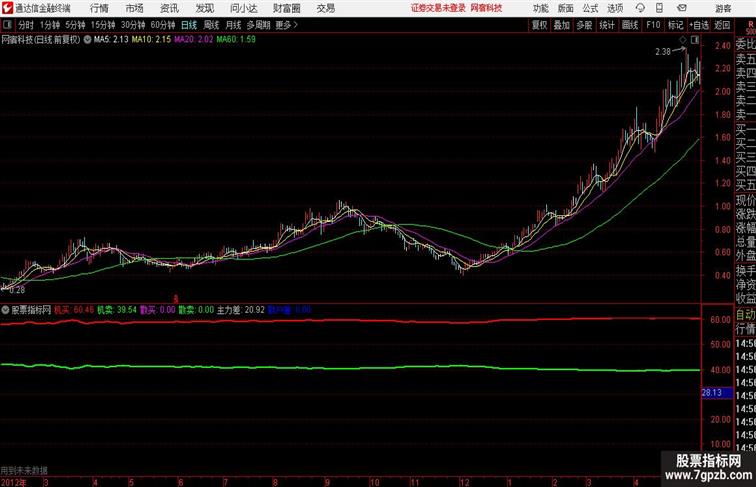Click the red marker below the chart
The width and height of the screenshot is (756, 487).
176,299
